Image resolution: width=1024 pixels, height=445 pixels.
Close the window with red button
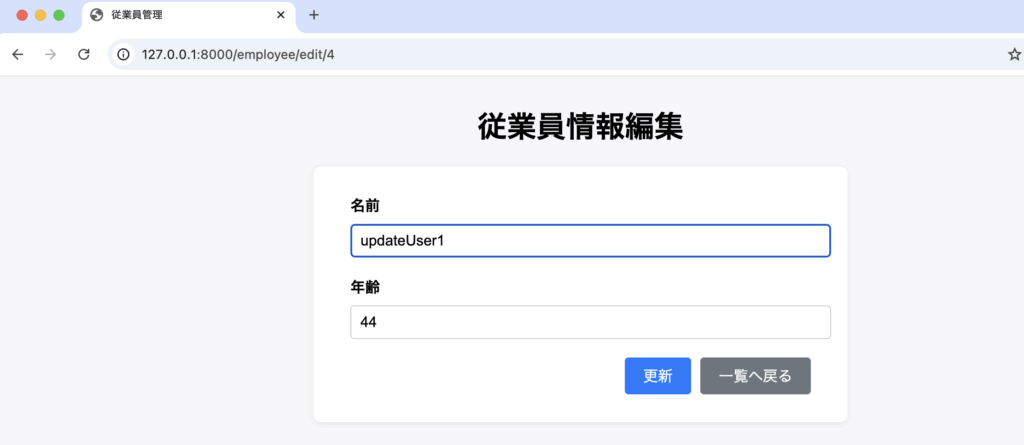(22, 15)
